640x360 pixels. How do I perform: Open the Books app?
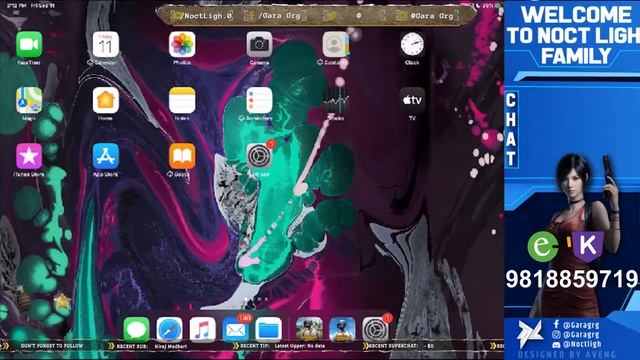pyautogui.click(x=182, y=156)
